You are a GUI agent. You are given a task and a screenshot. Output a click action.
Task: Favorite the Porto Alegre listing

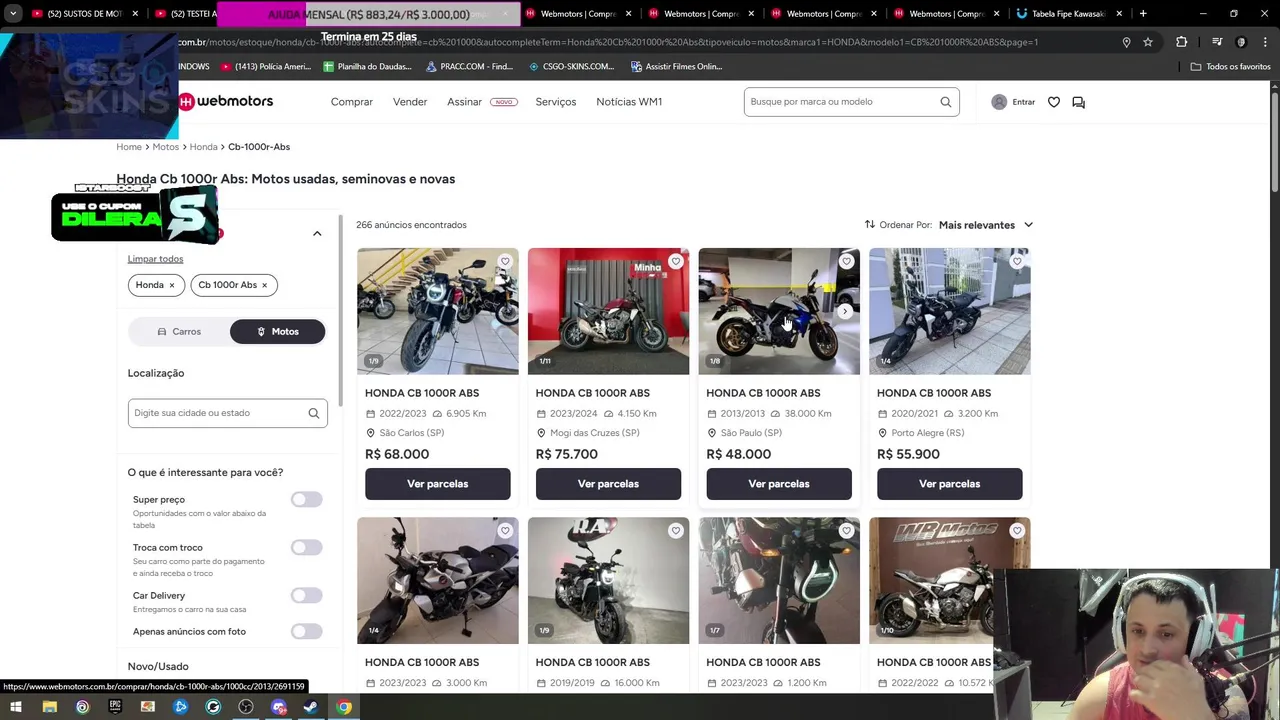(x=1017, y=262)
